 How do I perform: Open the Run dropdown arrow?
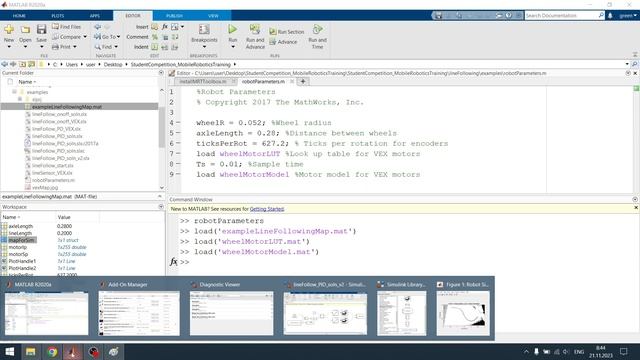tap(233, 47)
